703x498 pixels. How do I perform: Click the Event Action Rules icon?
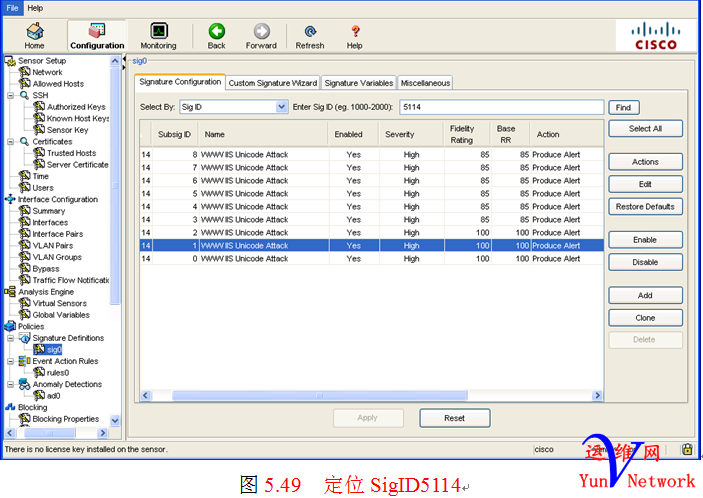tap(24, 361)
